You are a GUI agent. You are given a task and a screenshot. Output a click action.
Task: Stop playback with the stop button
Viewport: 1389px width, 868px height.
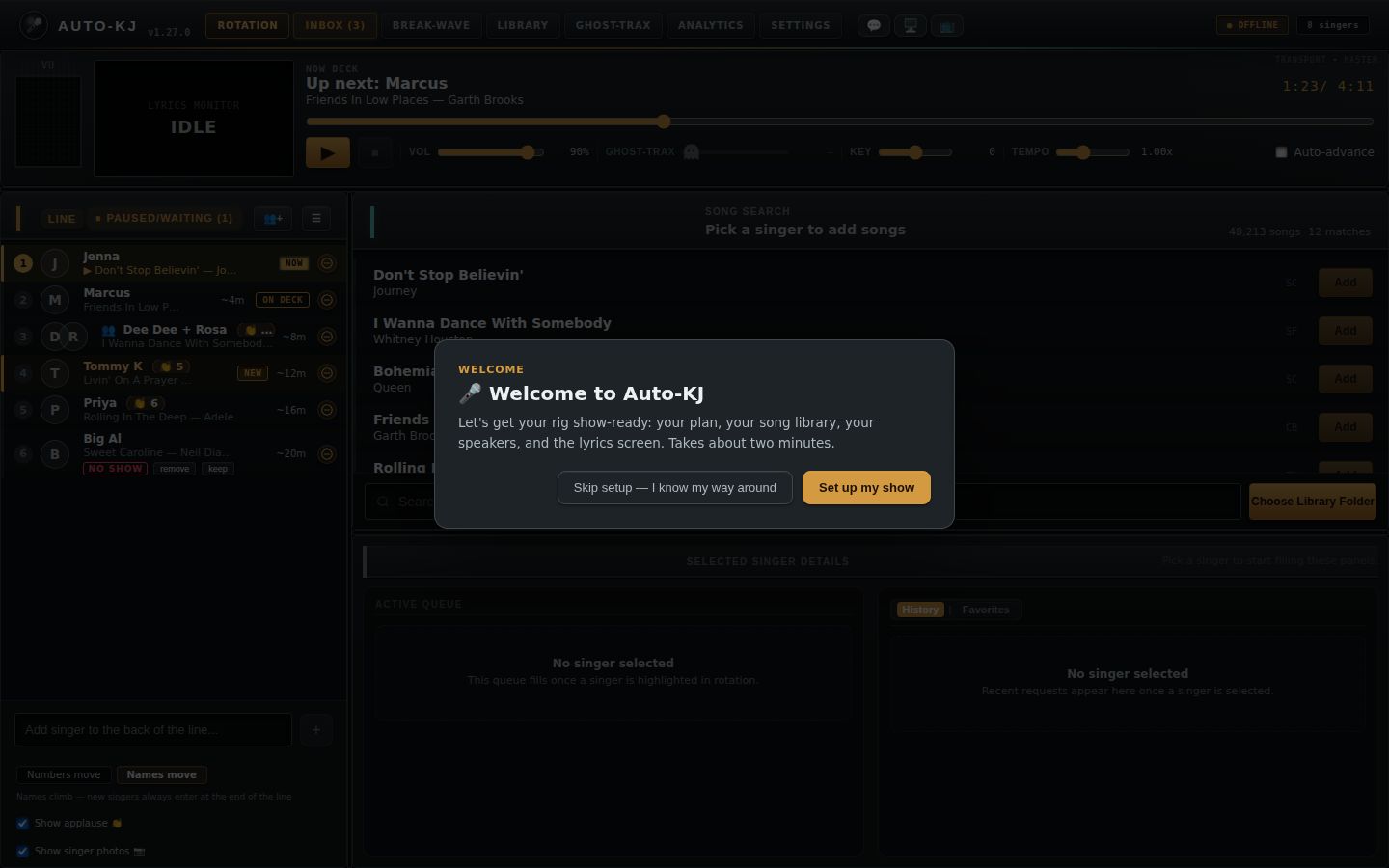point(375,152)
